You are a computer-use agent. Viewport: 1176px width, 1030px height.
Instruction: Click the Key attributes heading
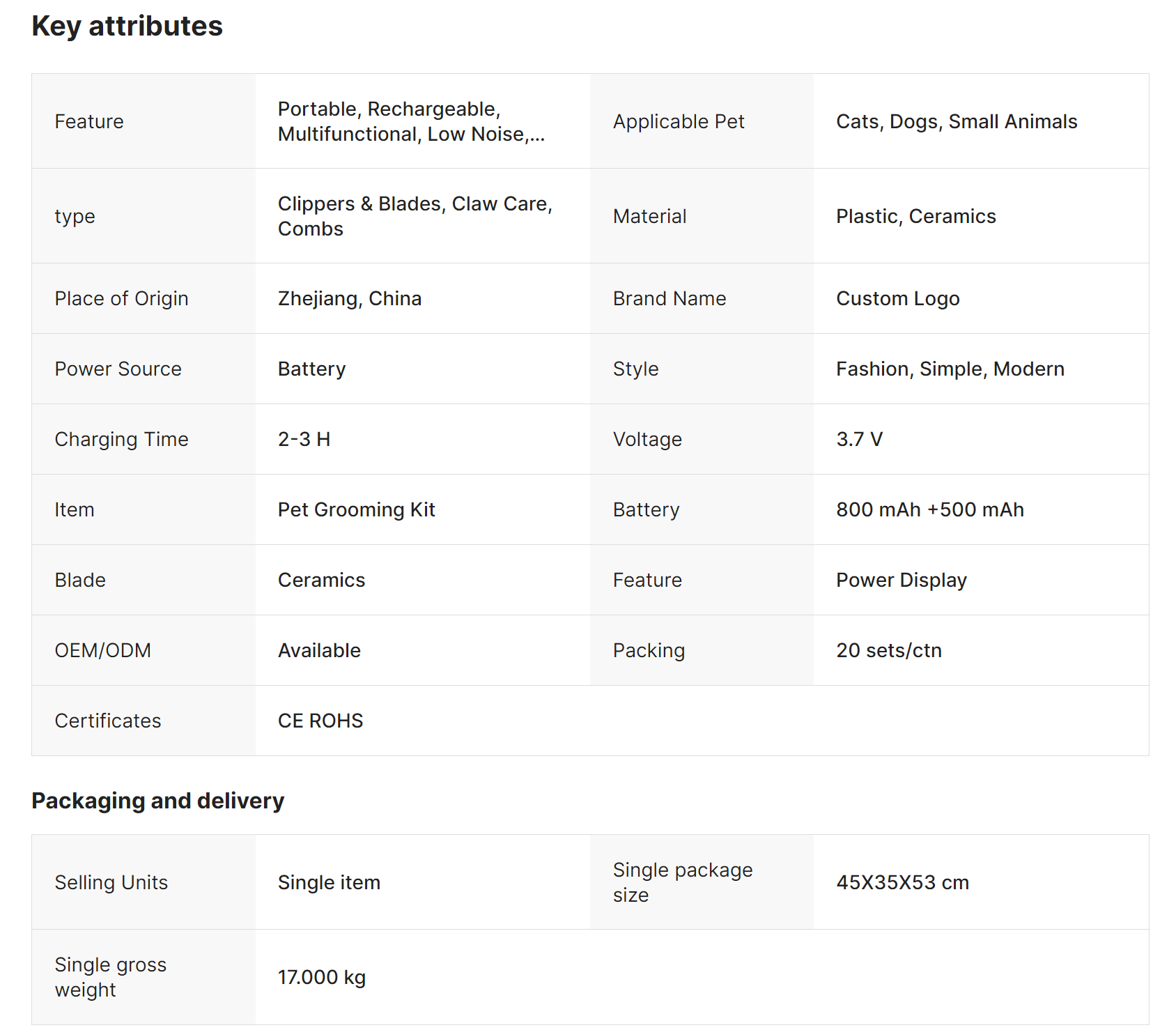[127, 26]
